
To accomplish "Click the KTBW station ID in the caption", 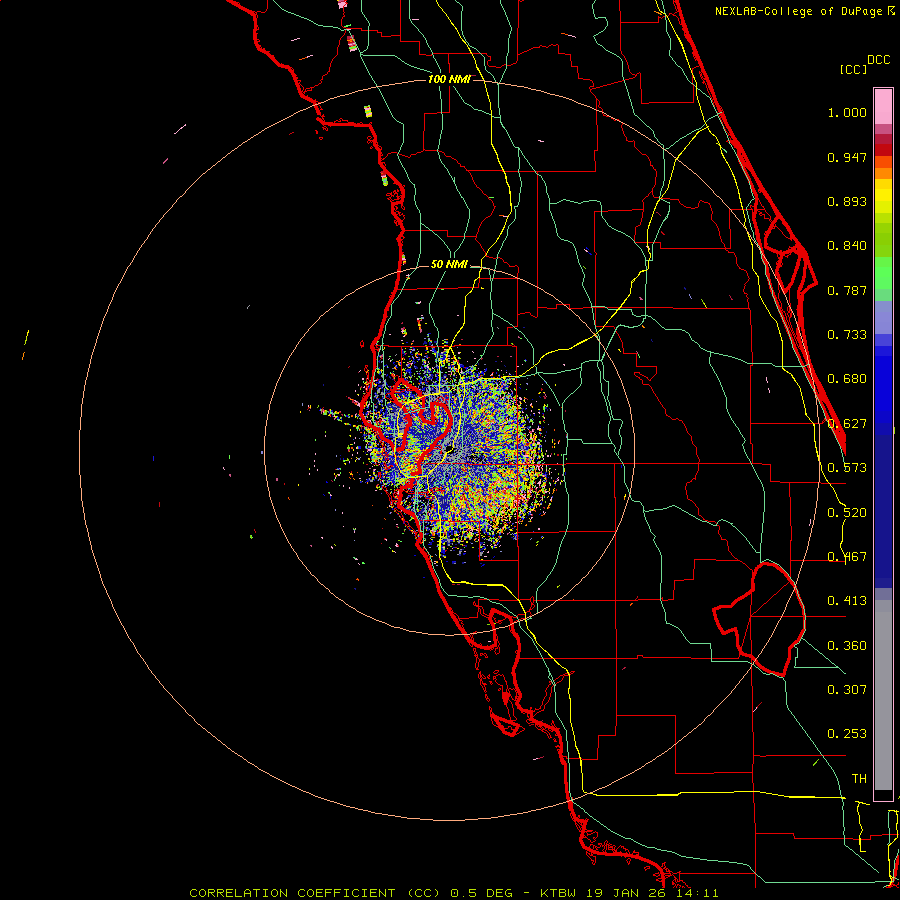I will [557, 893].
